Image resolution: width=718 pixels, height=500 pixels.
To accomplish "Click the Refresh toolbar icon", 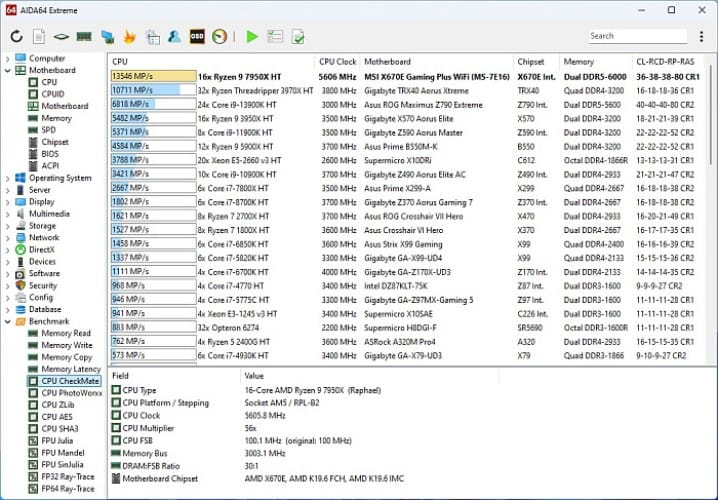I will [x=16, y=37].
